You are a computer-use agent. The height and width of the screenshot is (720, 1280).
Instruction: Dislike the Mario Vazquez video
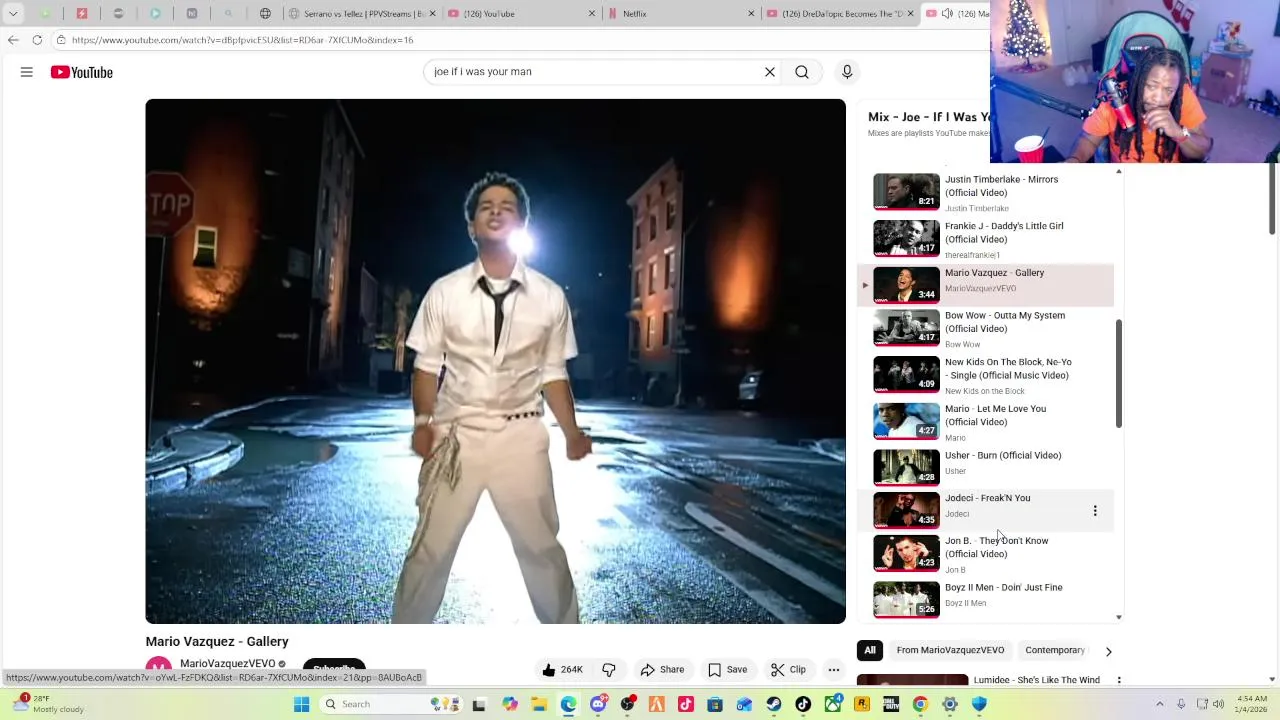coord(609,670)
